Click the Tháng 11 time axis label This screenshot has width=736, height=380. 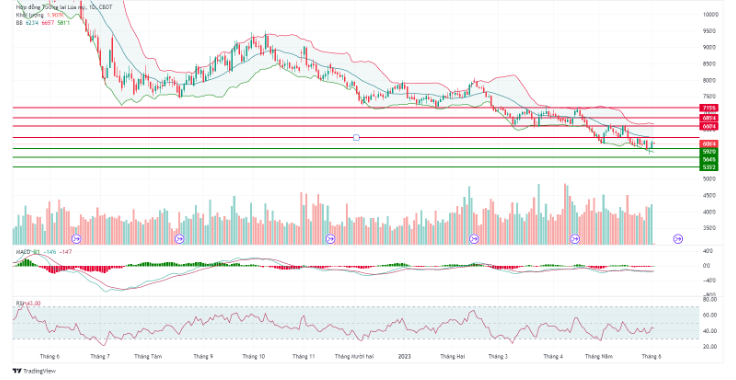(304, 357)
